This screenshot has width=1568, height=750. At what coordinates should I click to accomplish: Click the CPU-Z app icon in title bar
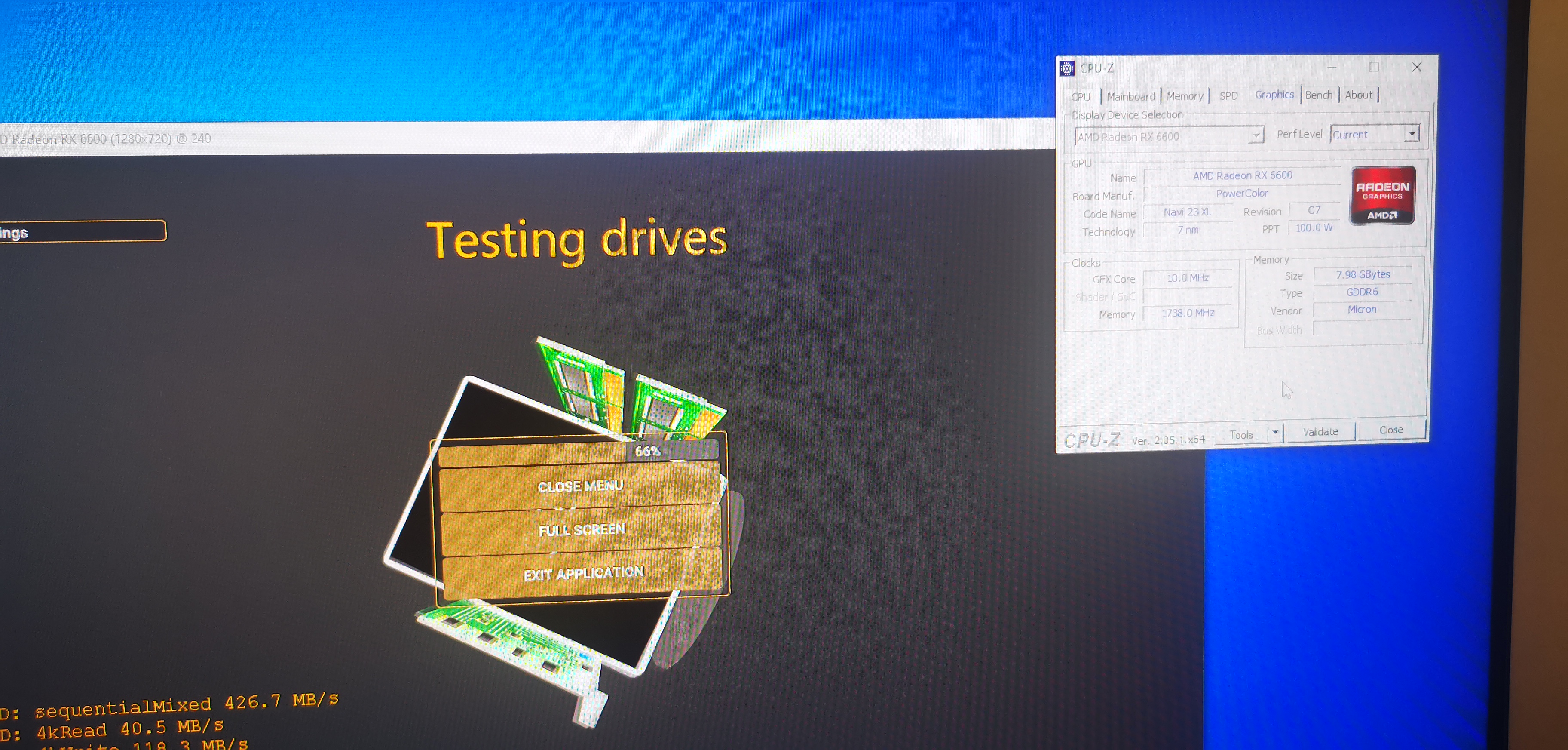click(1067, 68)
